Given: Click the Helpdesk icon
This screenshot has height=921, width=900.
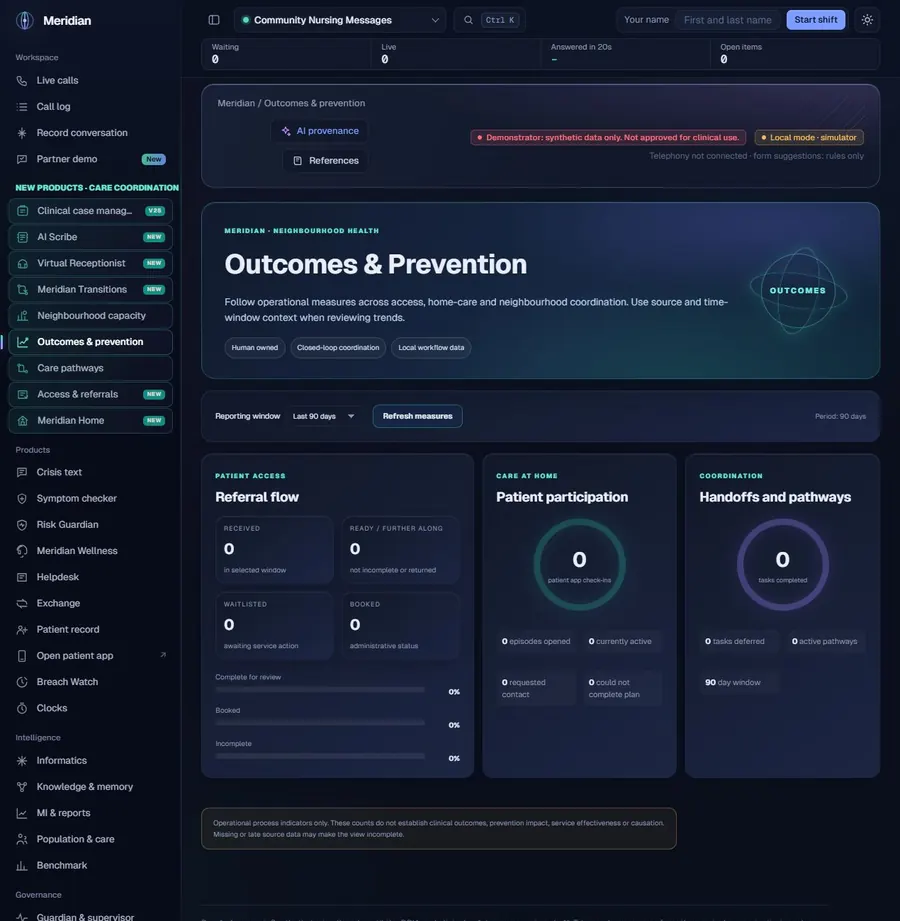Looking at the screenshot, I should [22, 577].
